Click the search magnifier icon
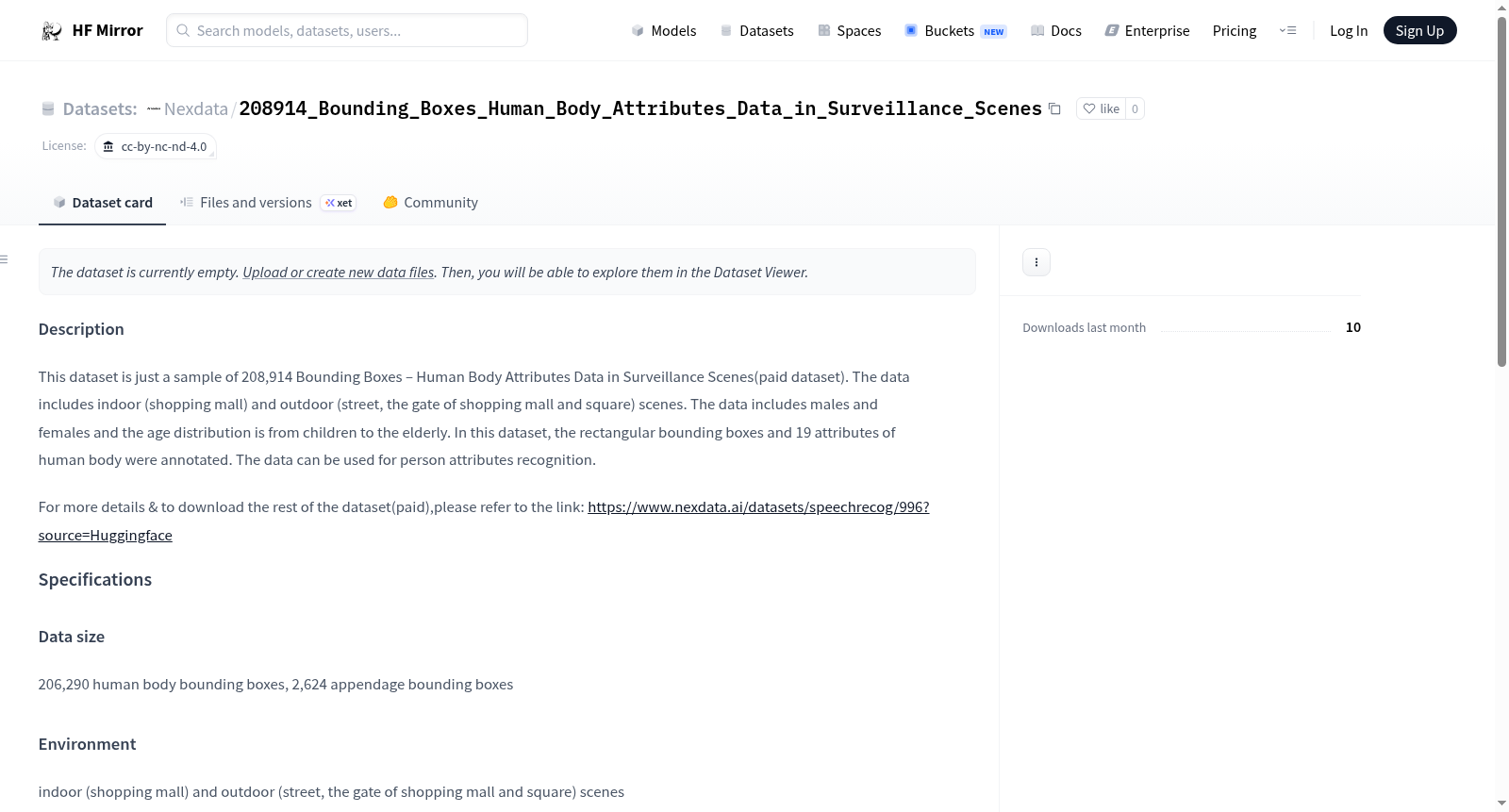This screenshot has height=812, width=1509. click(x=183, y=30)
